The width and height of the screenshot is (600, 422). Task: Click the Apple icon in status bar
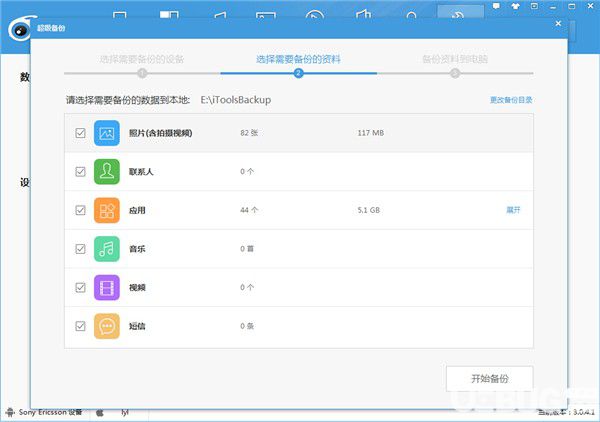[99, 413]
